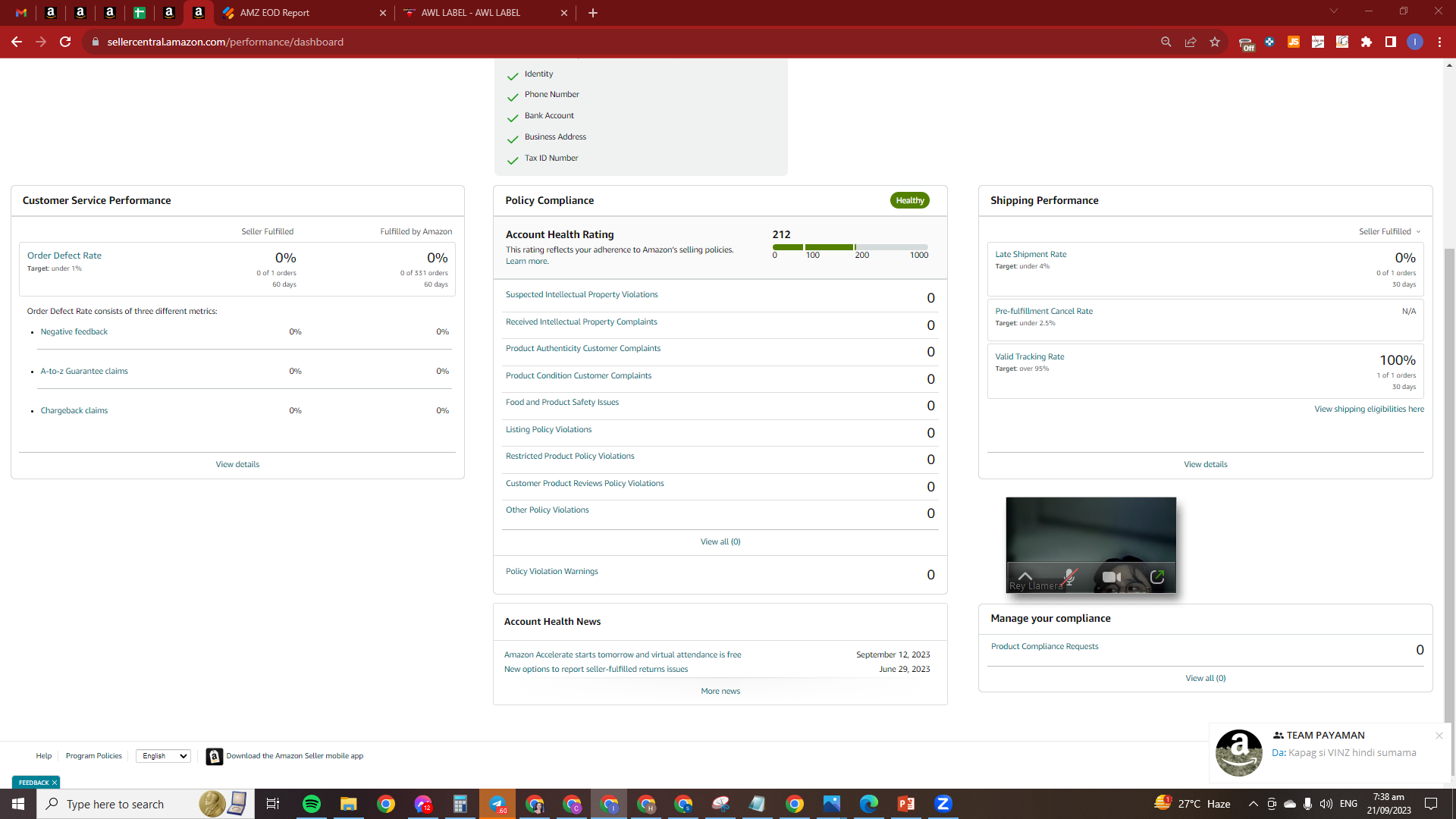The width and height of the screenshot is (1456, 819).
Task: Open A-to-z Guarantee claims metric
Action: (84, 372)
